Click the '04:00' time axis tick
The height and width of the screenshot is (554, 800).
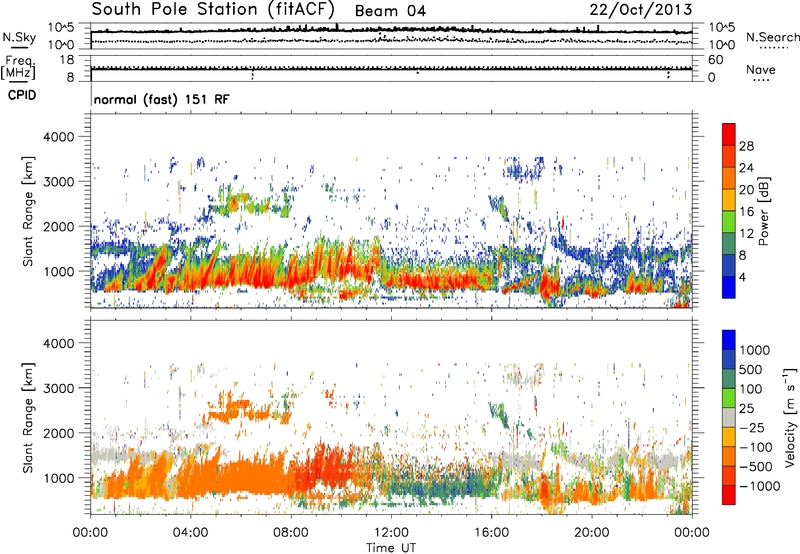click(x=190, y=533)
